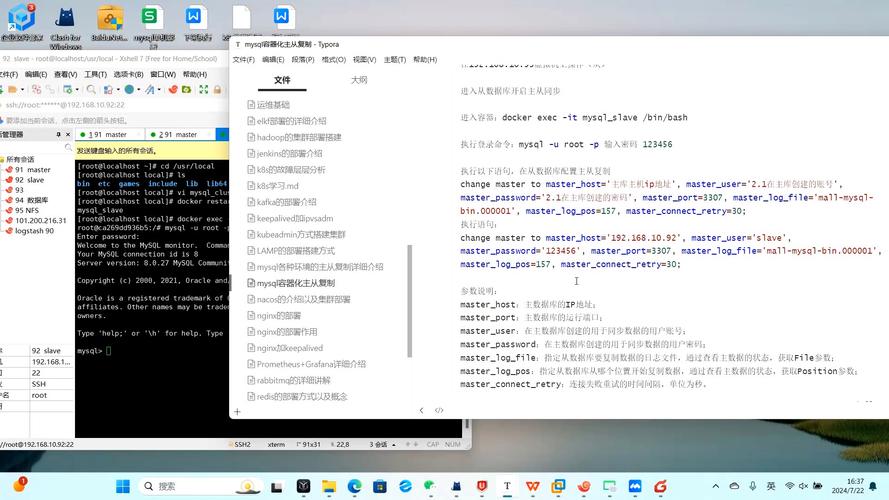
Task: Open the Typora source code mode toggle
Action: 439,410
